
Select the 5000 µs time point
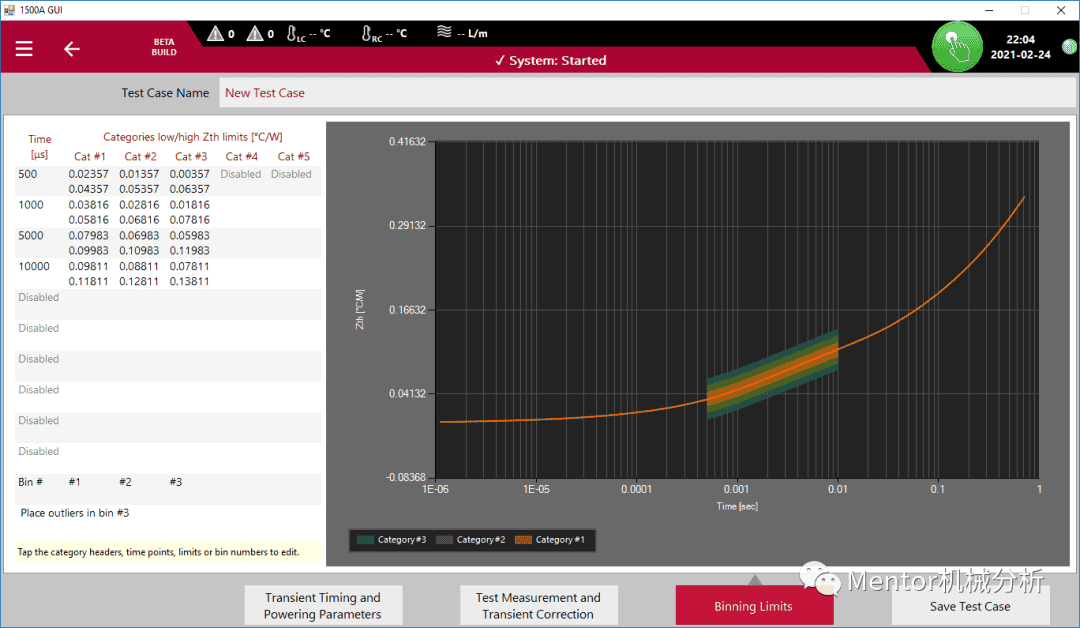click(x=31, y=236)
